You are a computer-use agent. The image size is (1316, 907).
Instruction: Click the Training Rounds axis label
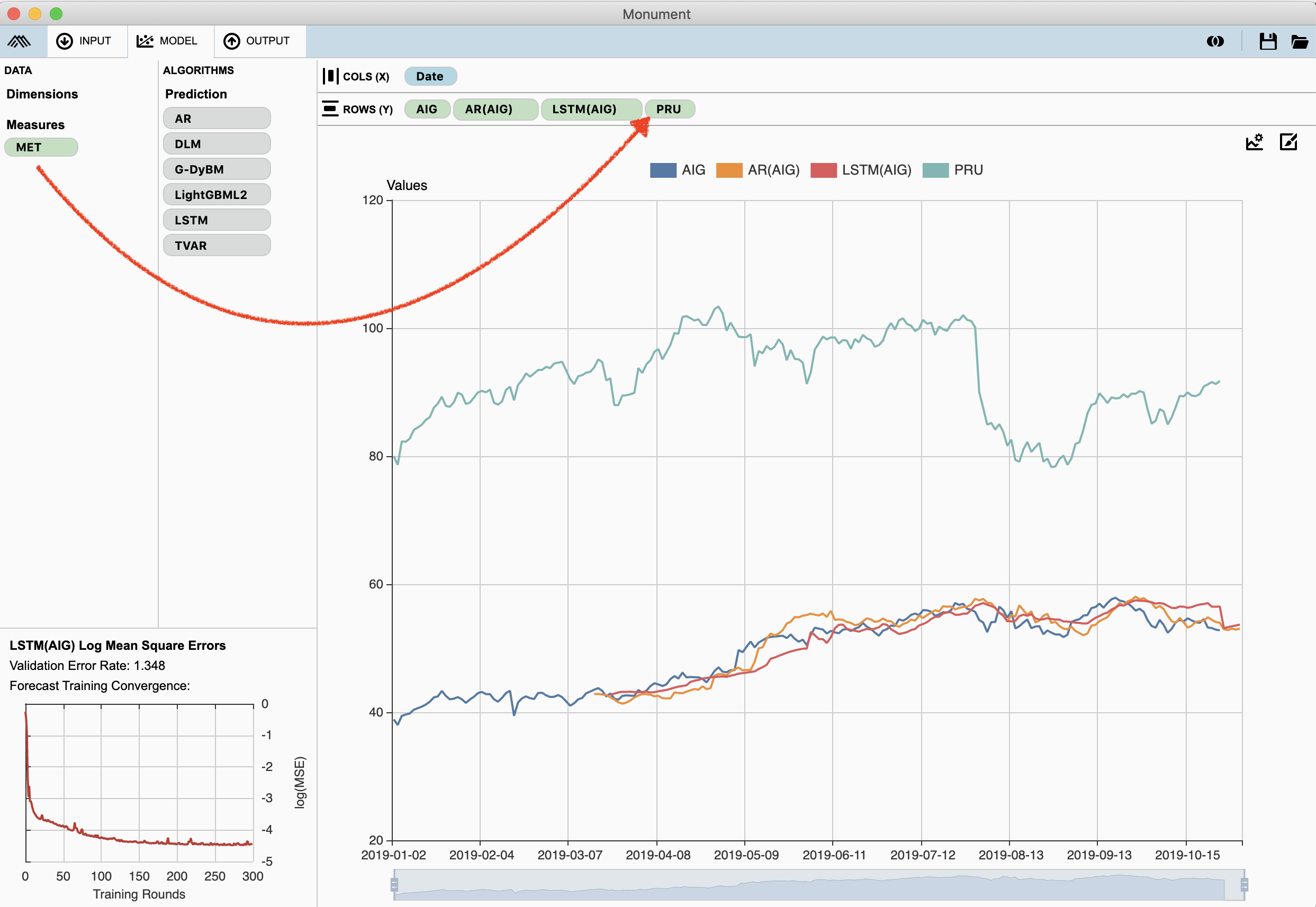pos(139,894)
